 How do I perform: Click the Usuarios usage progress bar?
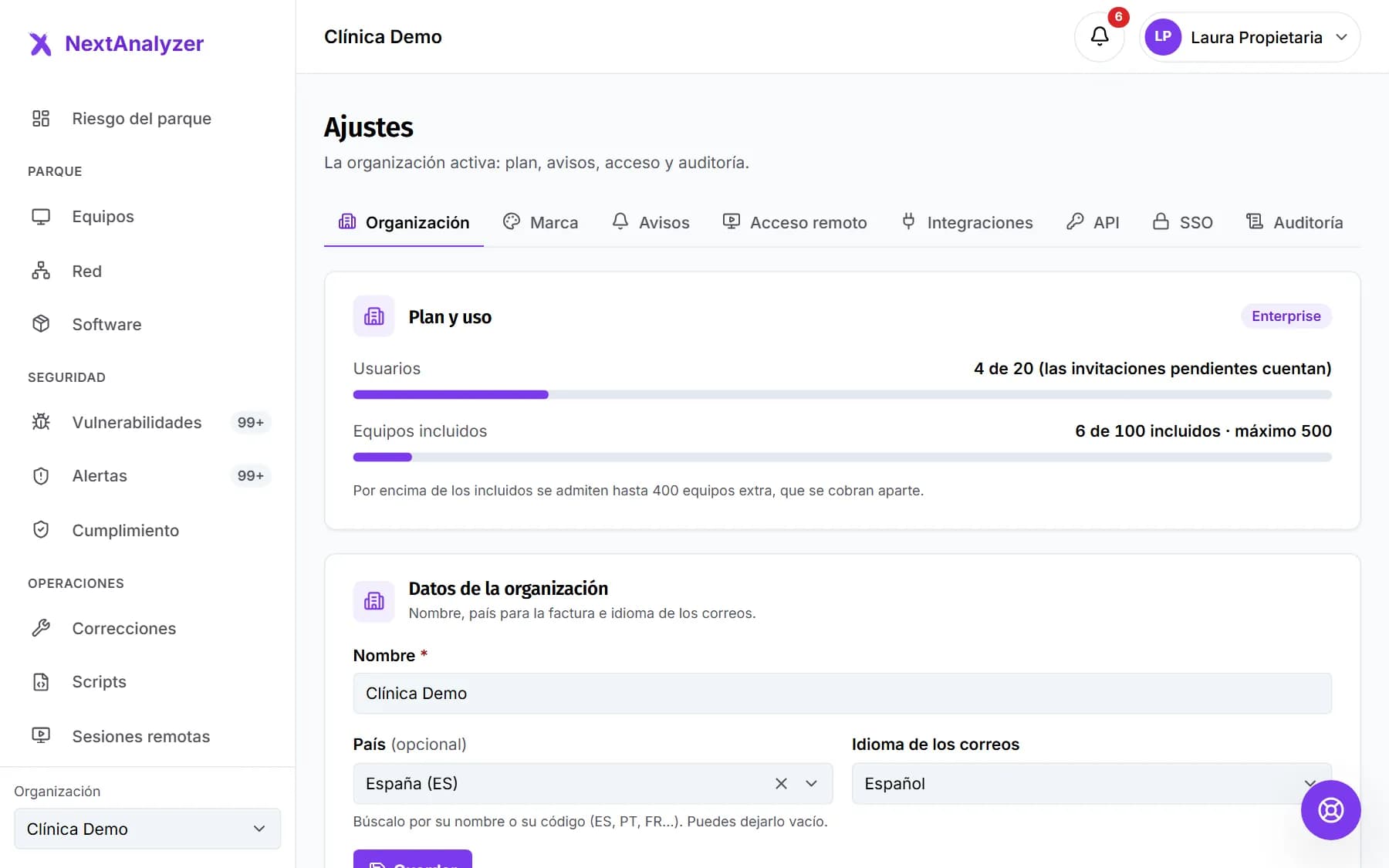pos(842,394)
